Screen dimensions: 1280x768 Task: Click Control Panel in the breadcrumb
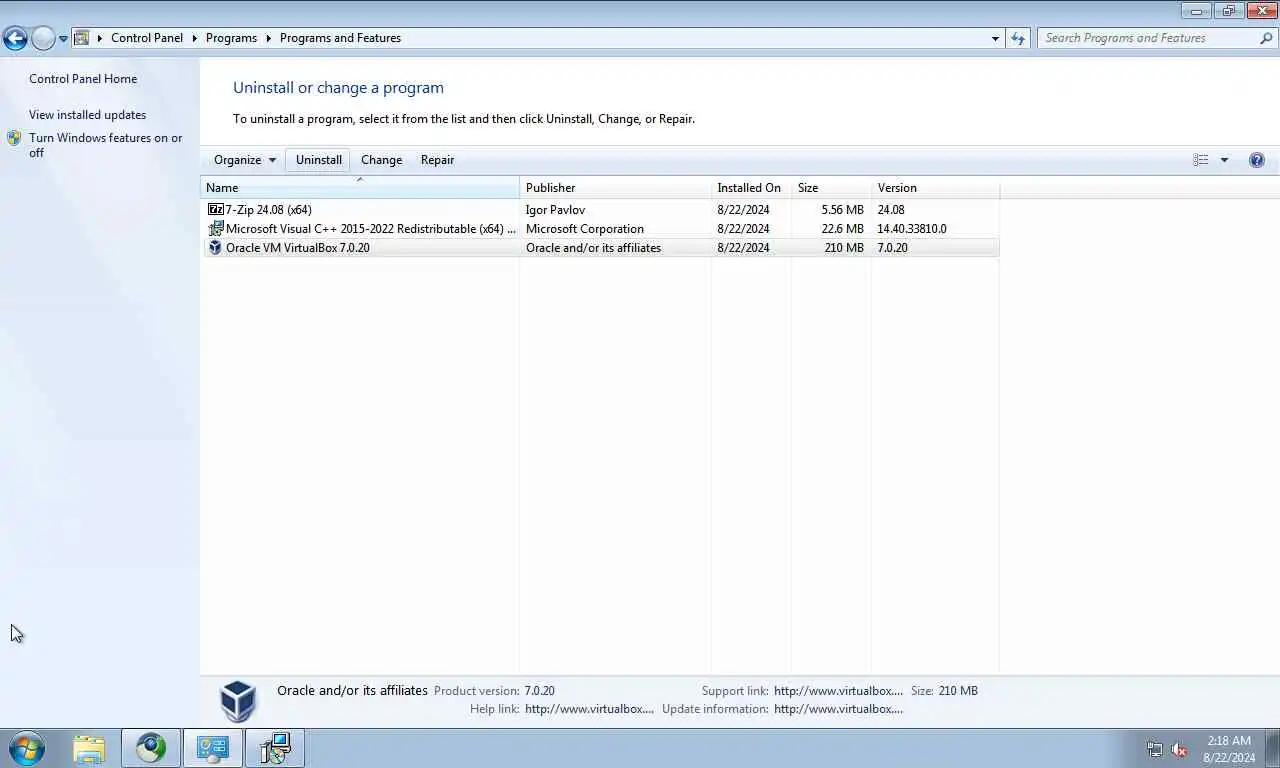pos(147,38)
